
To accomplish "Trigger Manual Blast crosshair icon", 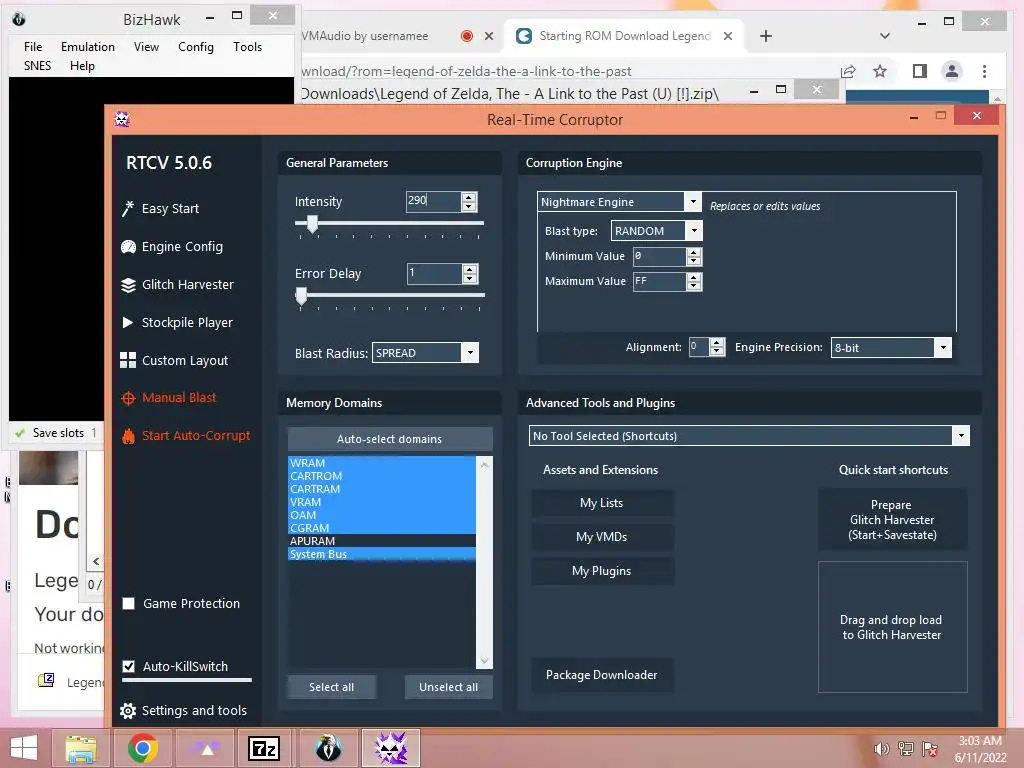I will click(128, 398).
